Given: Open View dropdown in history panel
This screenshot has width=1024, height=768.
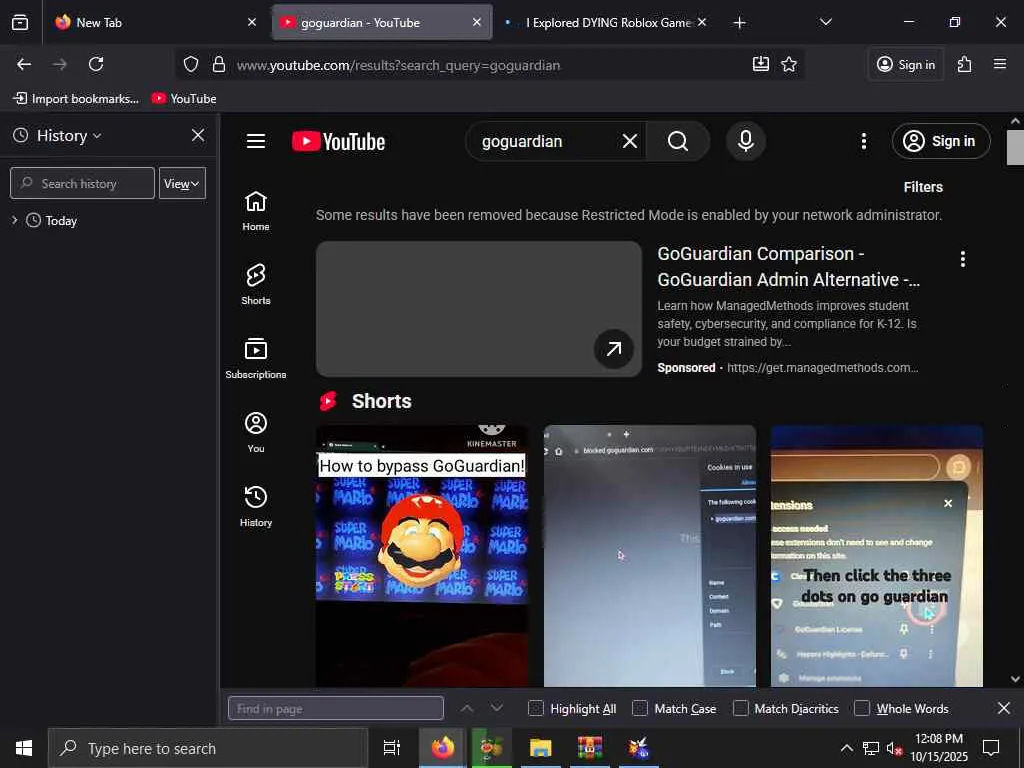Looking at the screenshot, I should pyautogui.click(x=182, y=184).
